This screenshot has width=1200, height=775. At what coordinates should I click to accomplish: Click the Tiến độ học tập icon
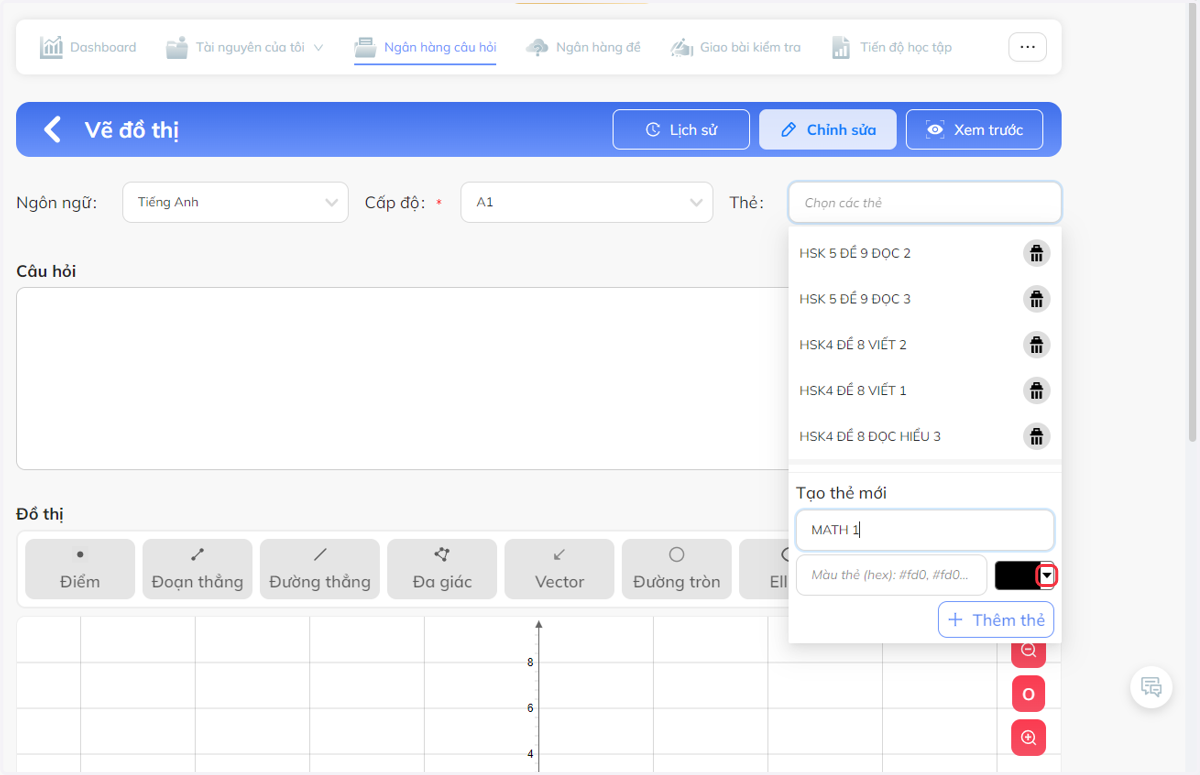[841, 47]
